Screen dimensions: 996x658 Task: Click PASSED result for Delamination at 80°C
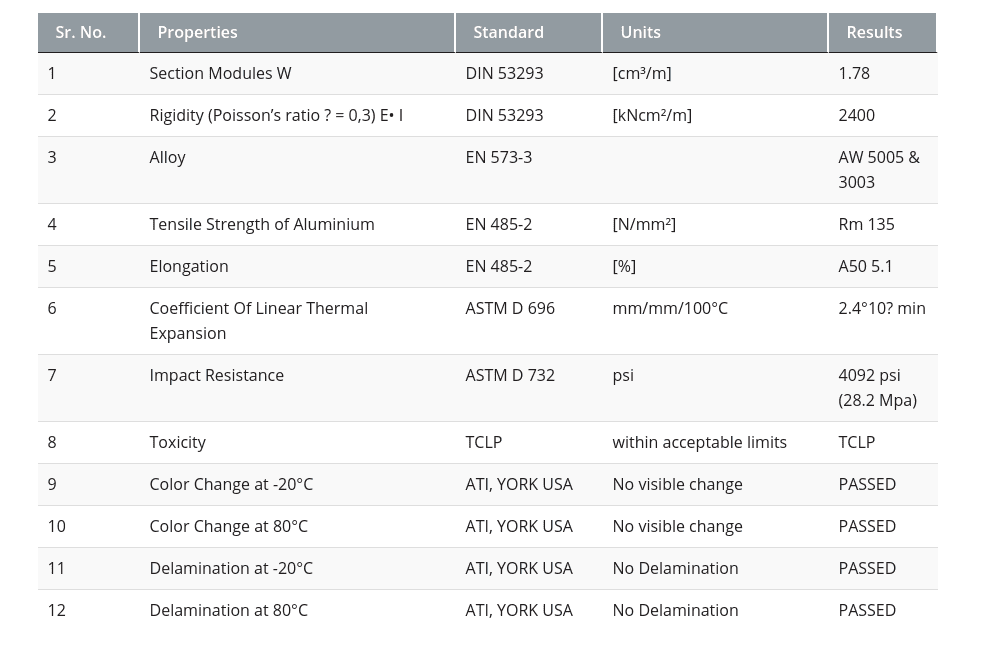point(867,610)
